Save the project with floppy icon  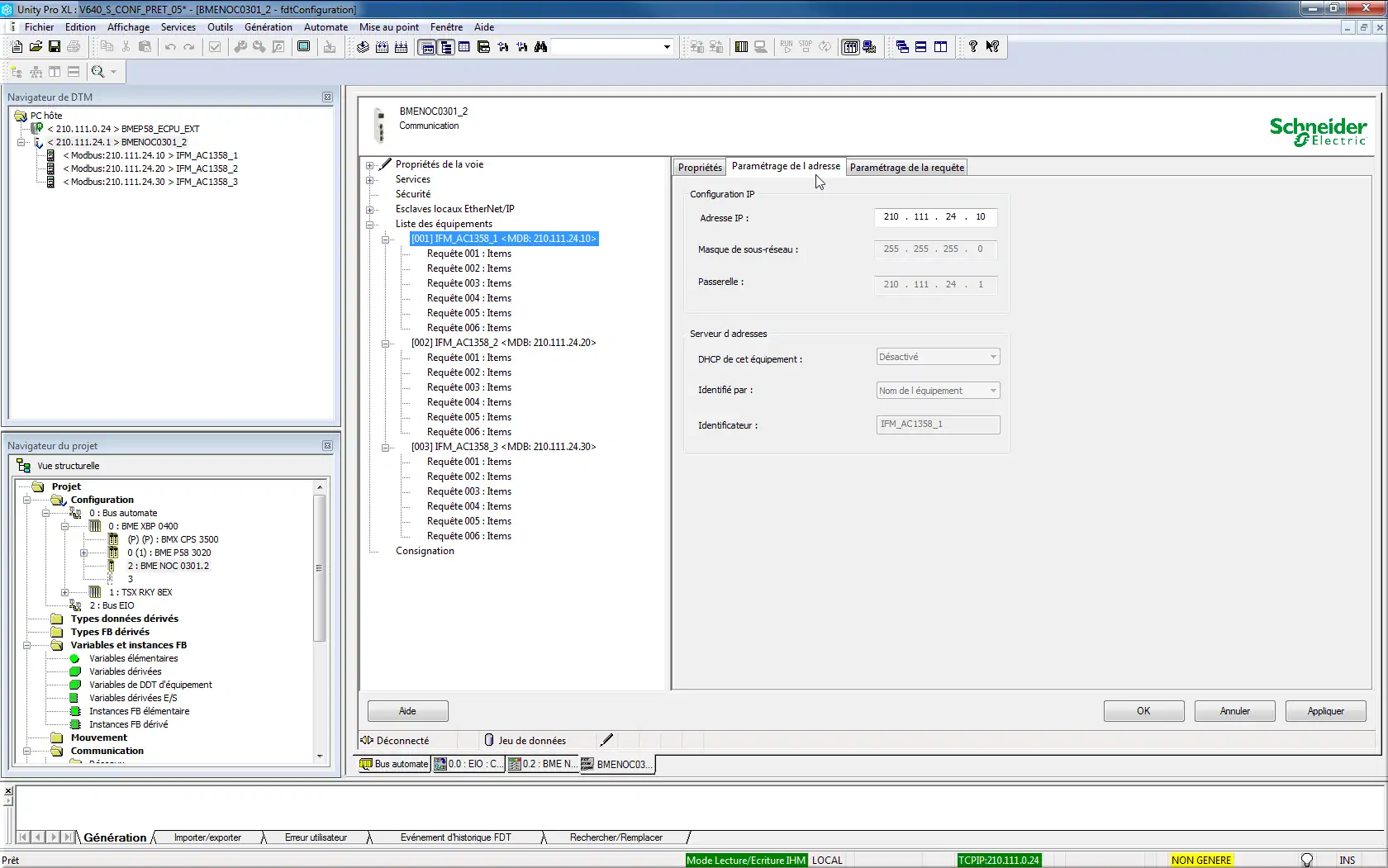[55, 47]
